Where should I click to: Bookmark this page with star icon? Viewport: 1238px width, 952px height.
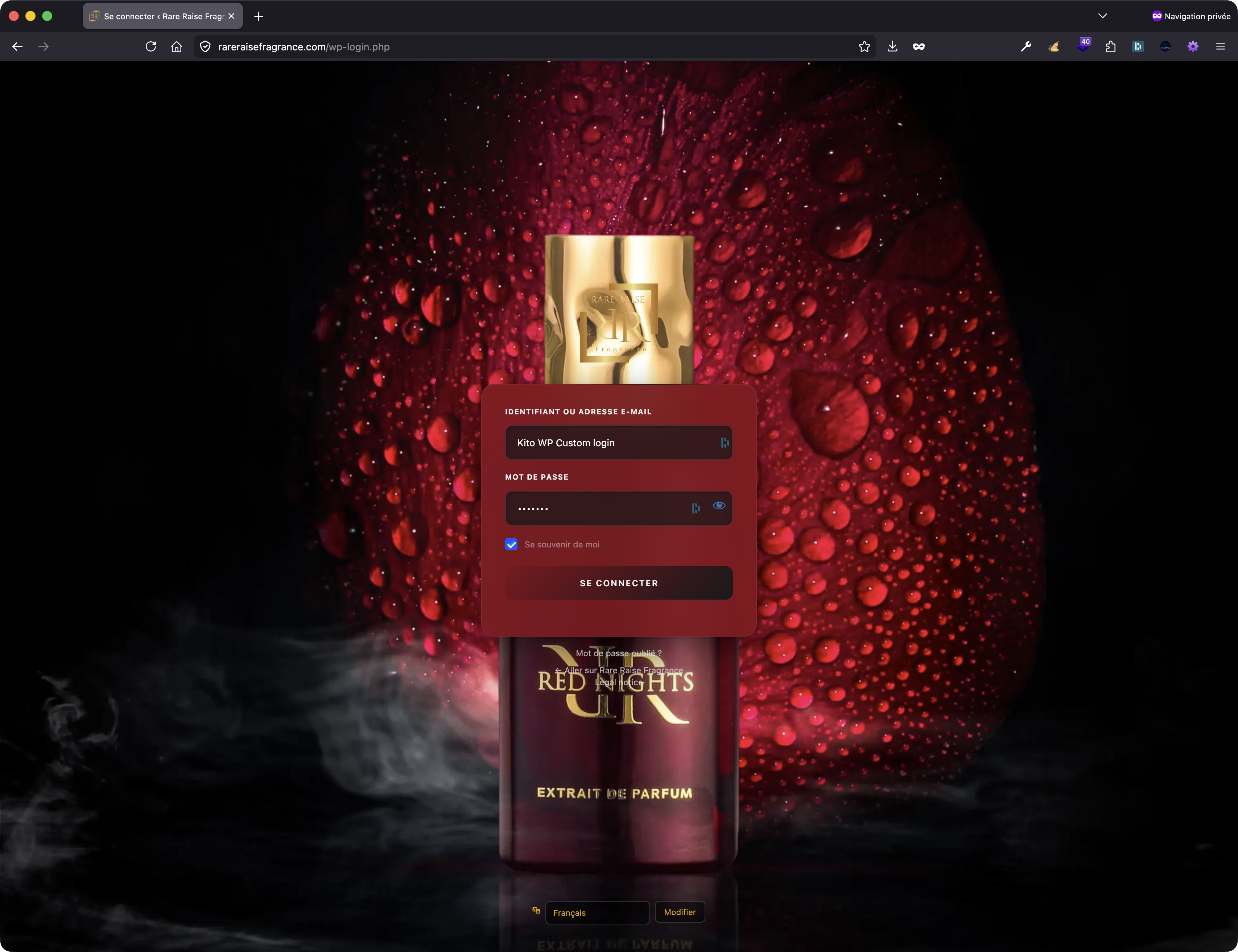click(864, 47)
